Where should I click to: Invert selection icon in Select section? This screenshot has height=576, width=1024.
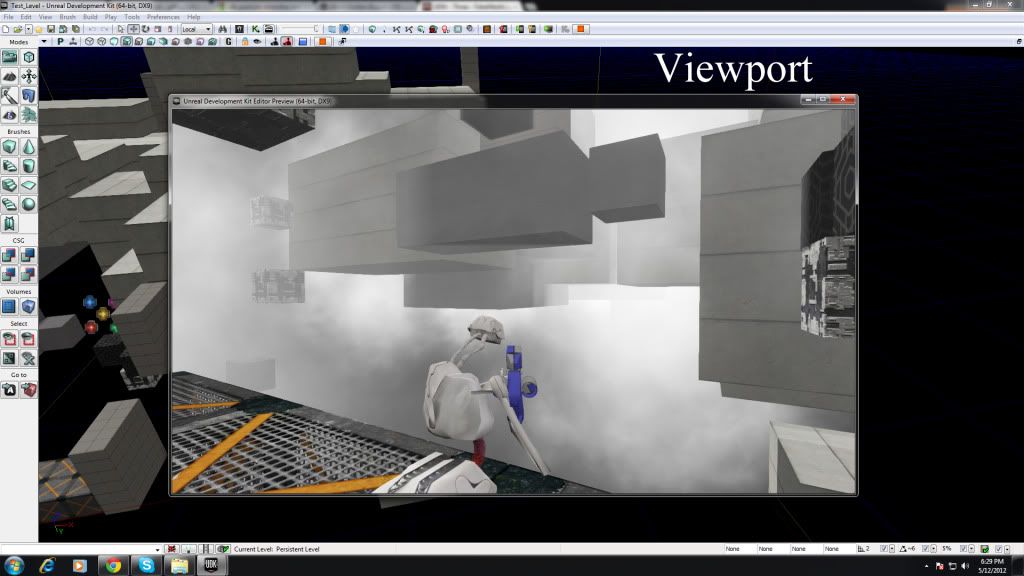[x=9, y=358]
